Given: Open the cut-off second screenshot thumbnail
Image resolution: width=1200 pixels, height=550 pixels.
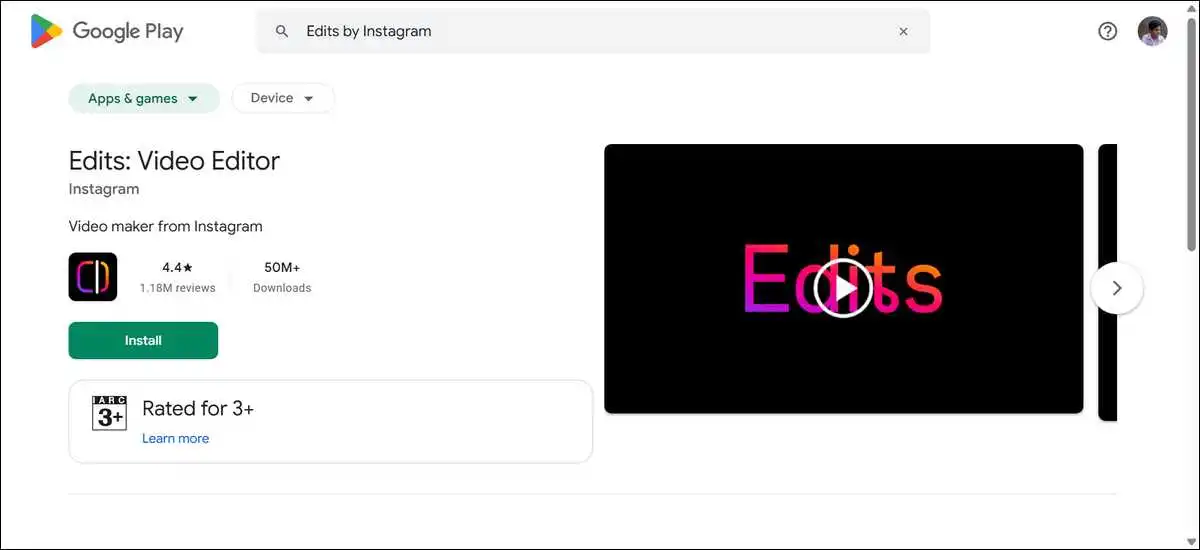Looking at the screenshot, I should point(1107,282).
